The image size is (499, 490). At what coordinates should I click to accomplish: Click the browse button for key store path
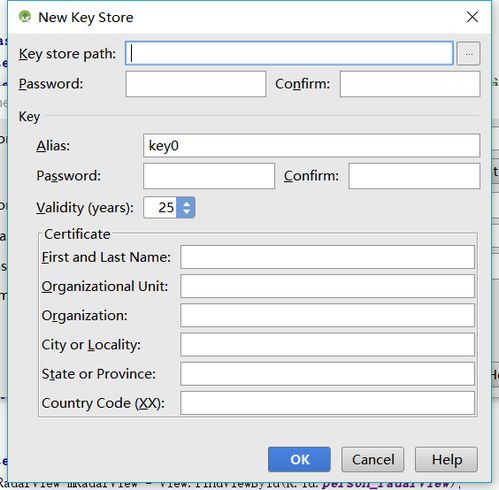(x=468, y=53)
